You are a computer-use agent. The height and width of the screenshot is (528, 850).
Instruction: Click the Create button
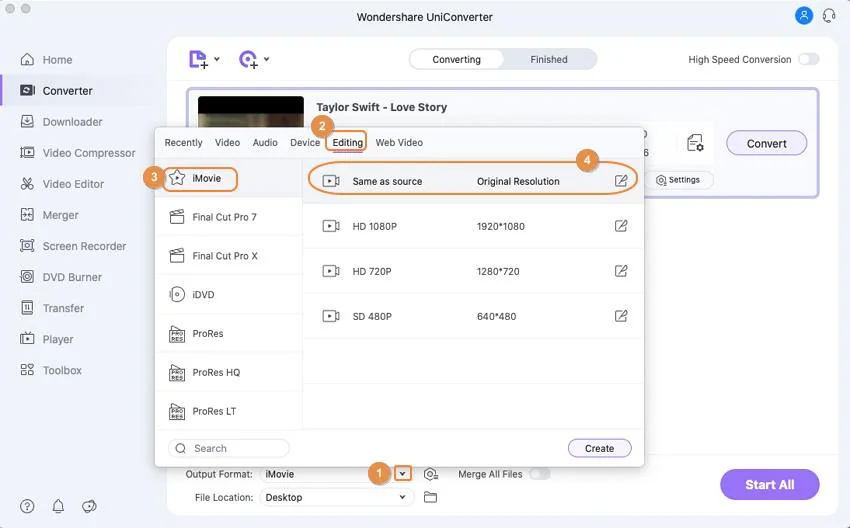click(x=600, y=448)
